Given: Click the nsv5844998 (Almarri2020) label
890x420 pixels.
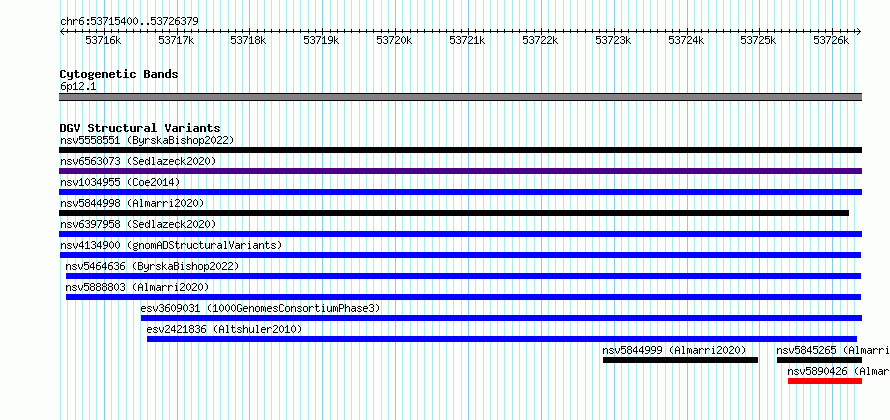Looking at the screenshot, I should [x=132, y=203].
